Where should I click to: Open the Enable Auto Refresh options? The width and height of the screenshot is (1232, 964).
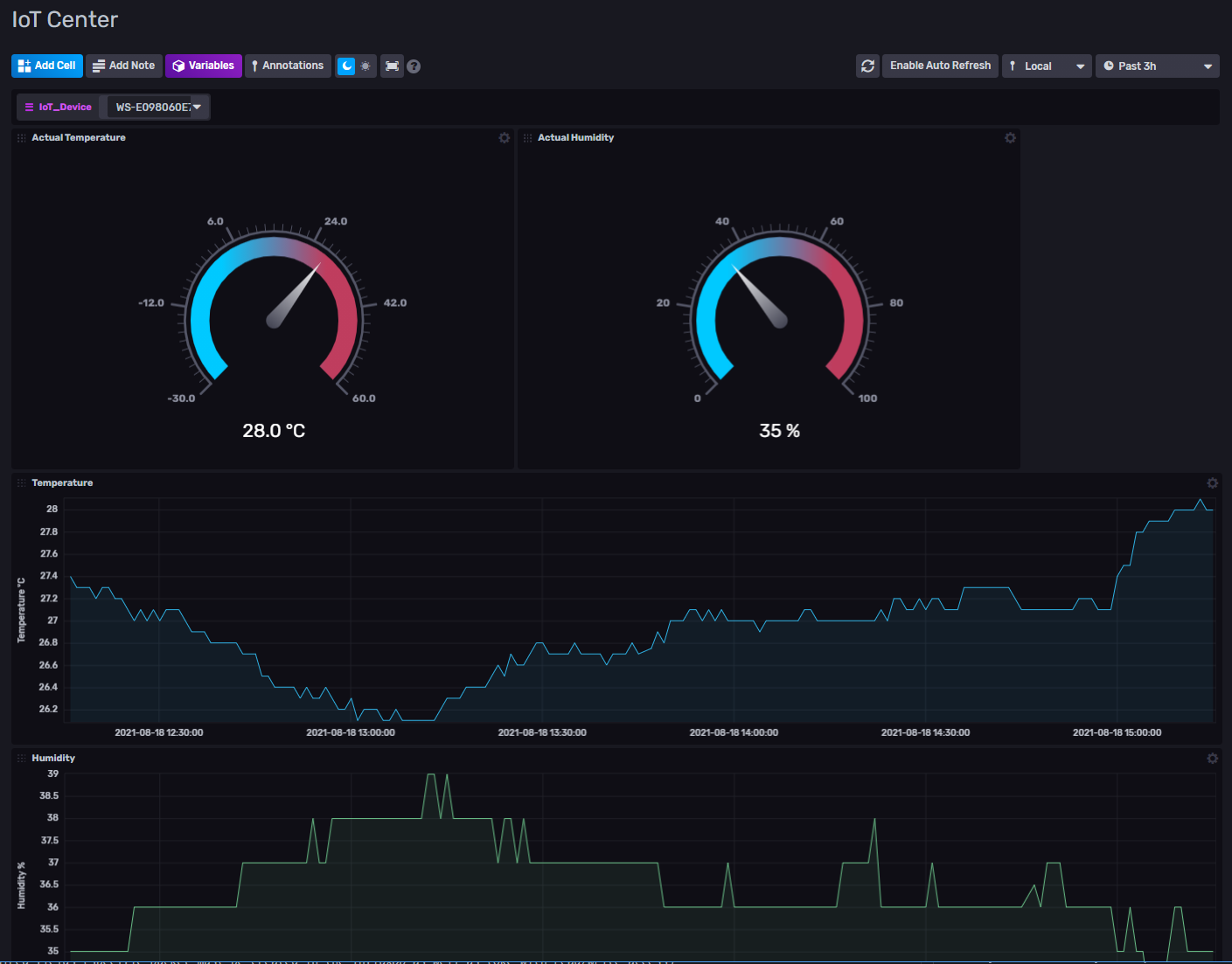tap(940, 66)
